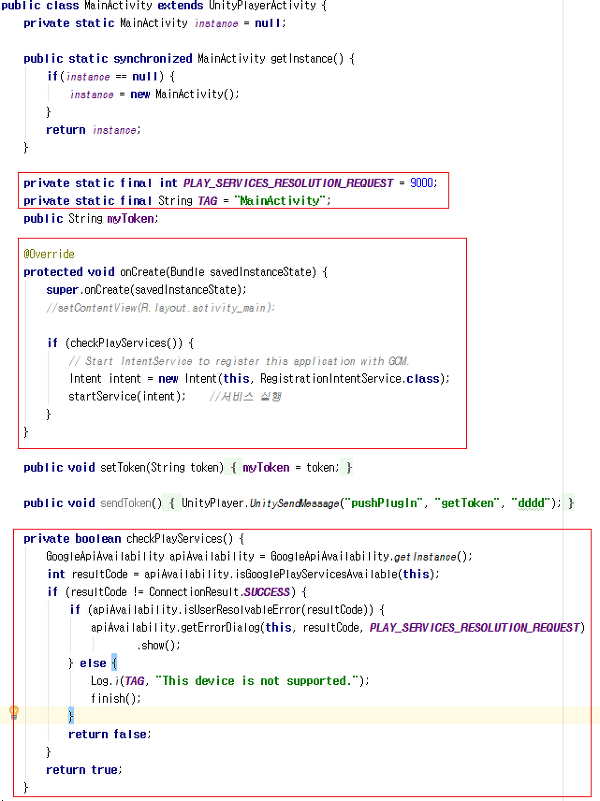
Task: Click the 'return false;' line
Action: pyautogui.click(x=110, y=734)
